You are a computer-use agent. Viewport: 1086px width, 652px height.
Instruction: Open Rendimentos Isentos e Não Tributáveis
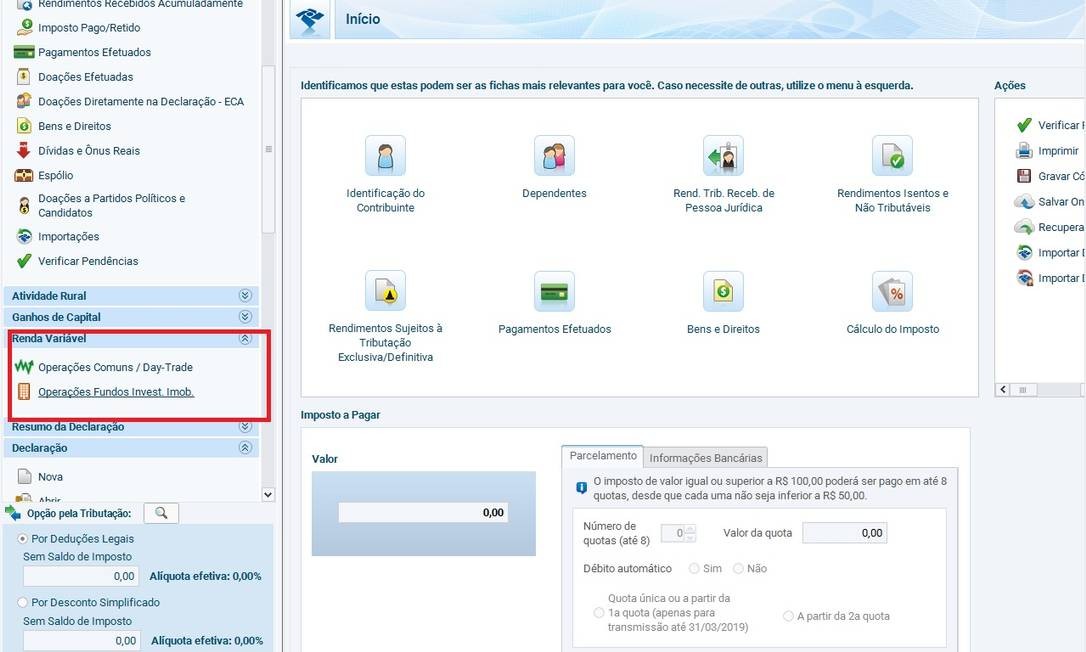click(892, 156)
